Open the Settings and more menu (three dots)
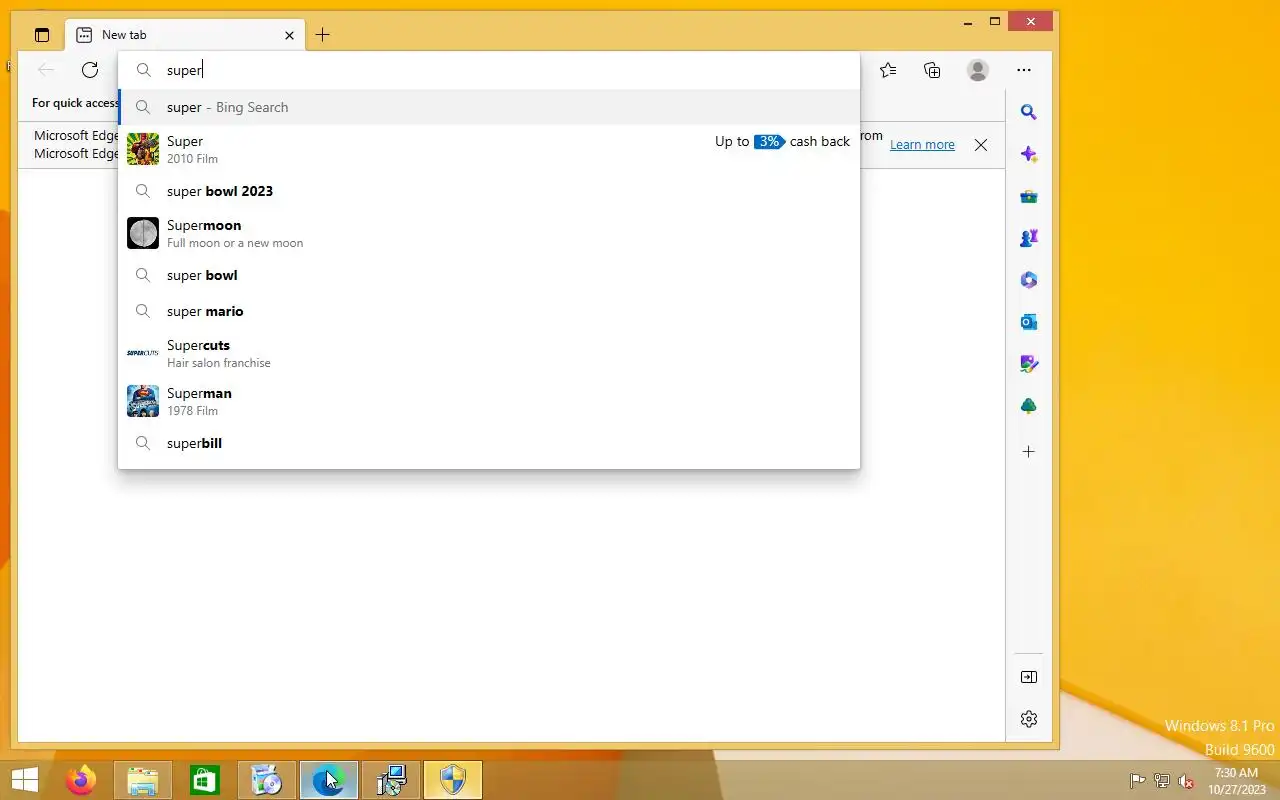Image resolution: width=1280 pixels, height=800 pixels. point(1024,70)
